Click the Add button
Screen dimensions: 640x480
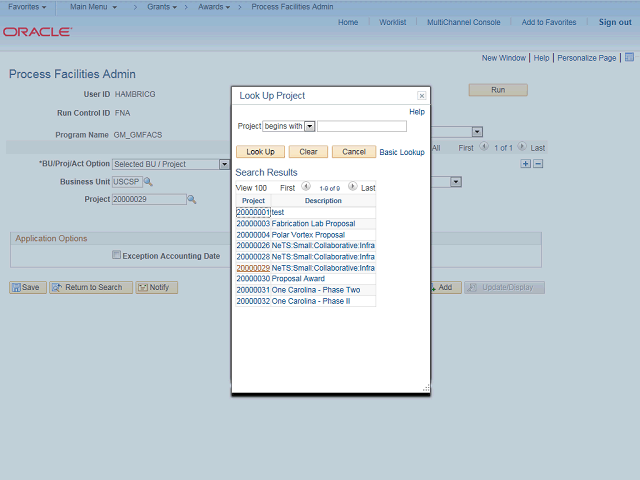point(445,287)
